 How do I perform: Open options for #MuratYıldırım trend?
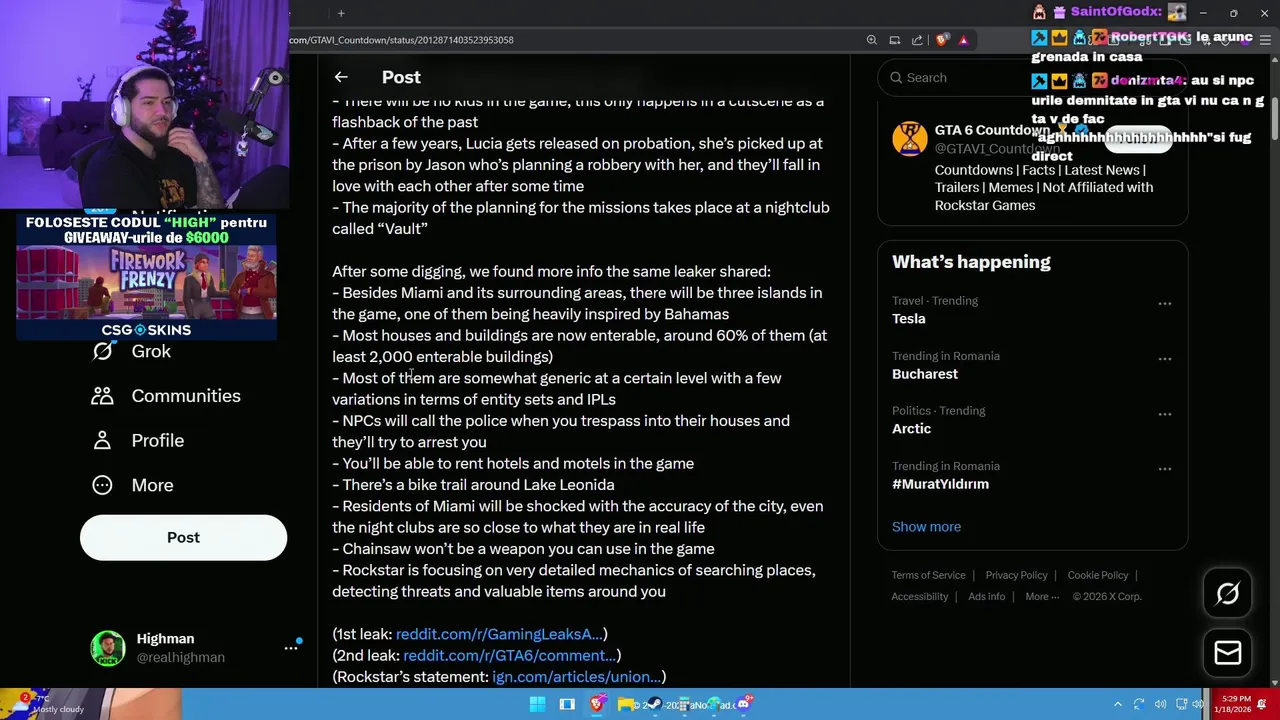1165,468
